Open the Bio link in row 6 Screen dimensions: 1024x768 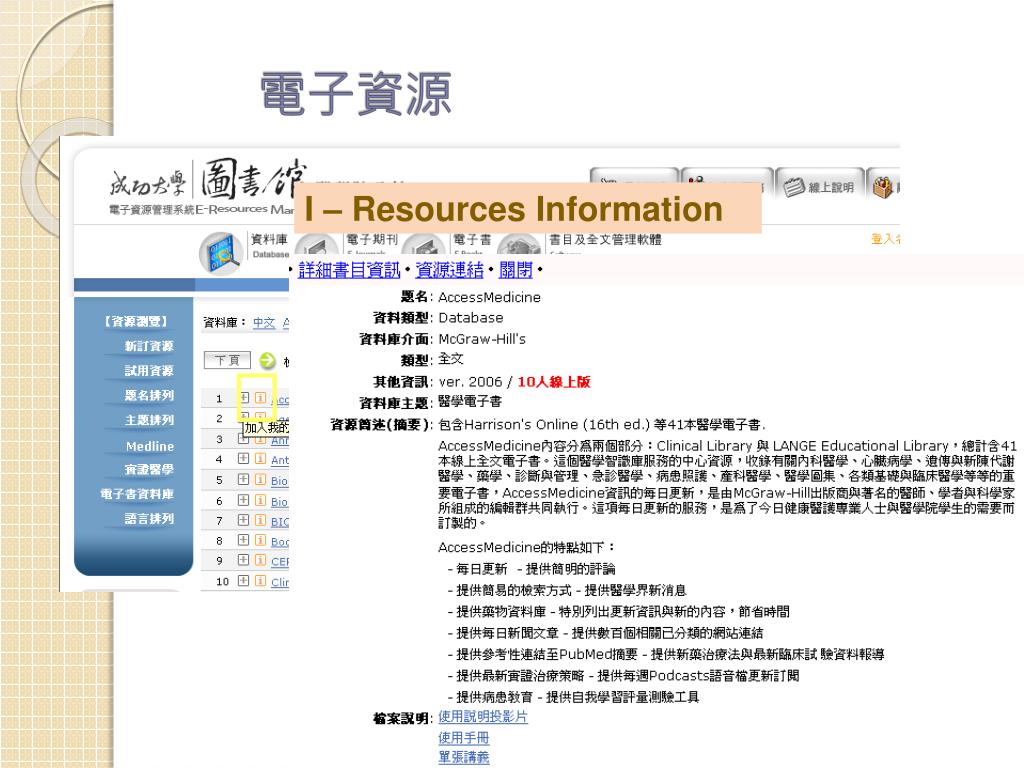point(279,502)
